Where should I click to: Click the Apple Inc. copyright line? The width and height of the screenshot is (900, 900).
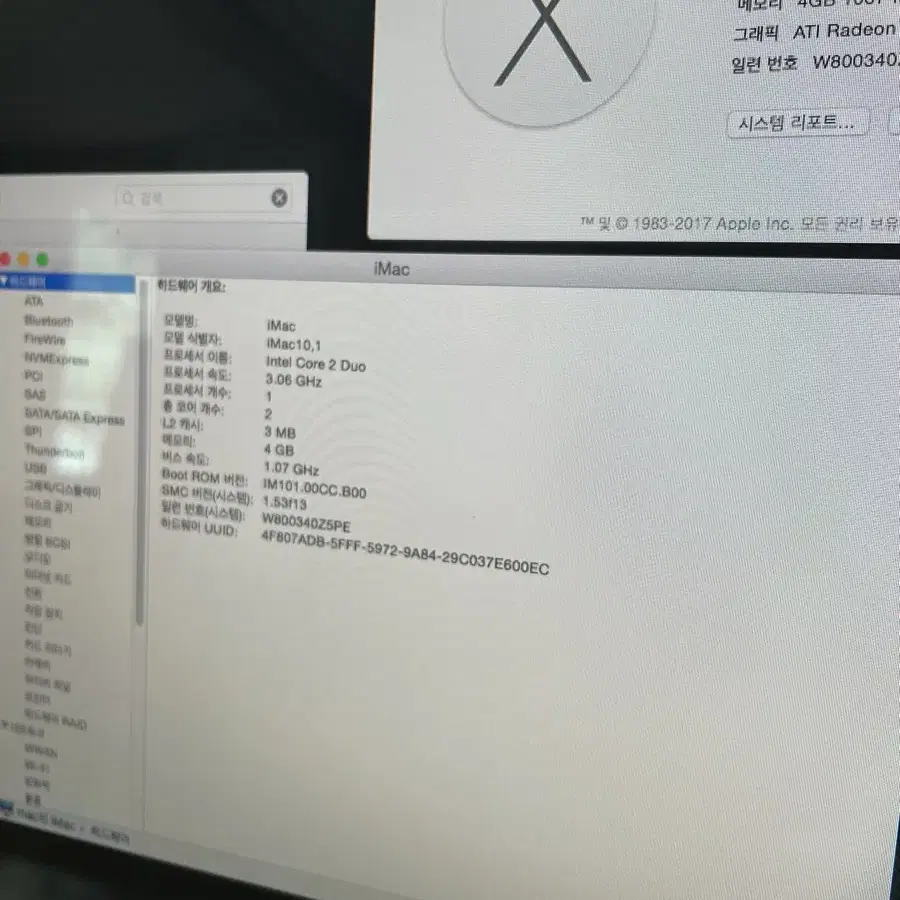(x=739, y=223)
